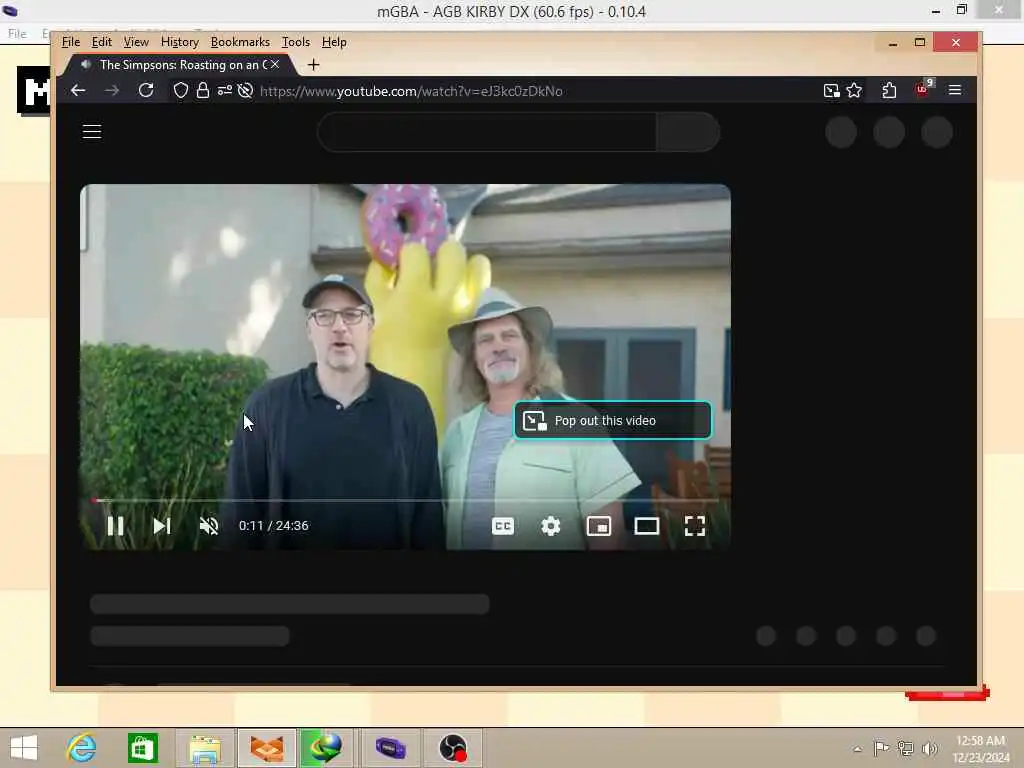This screenshot has height=768, width=1024.
Task: Select The Simpsons: Roasting tab
Action: click(180, 65)
